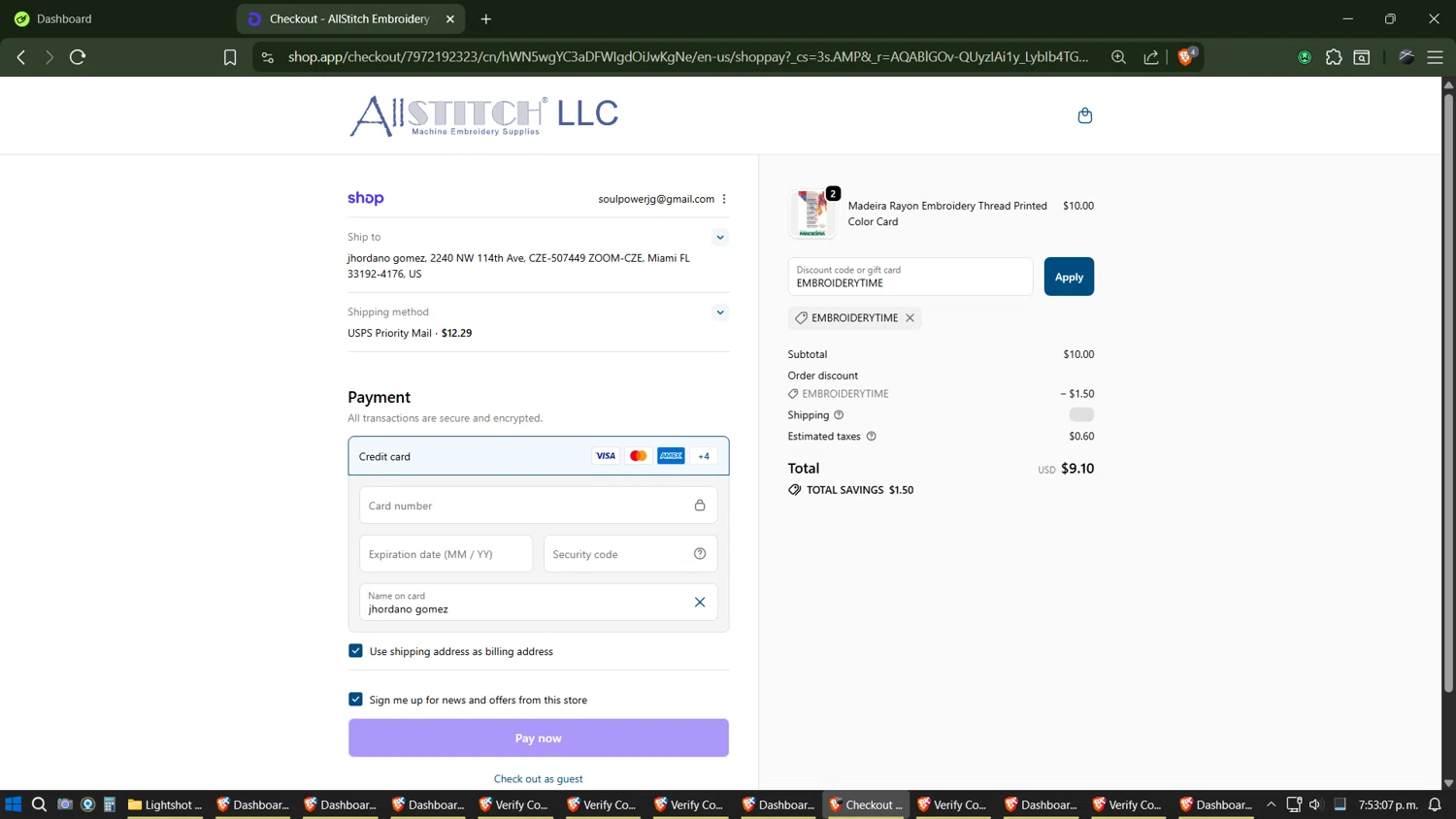
Task: Open the browser main hamburger menu
Action: coord(1435,57)
